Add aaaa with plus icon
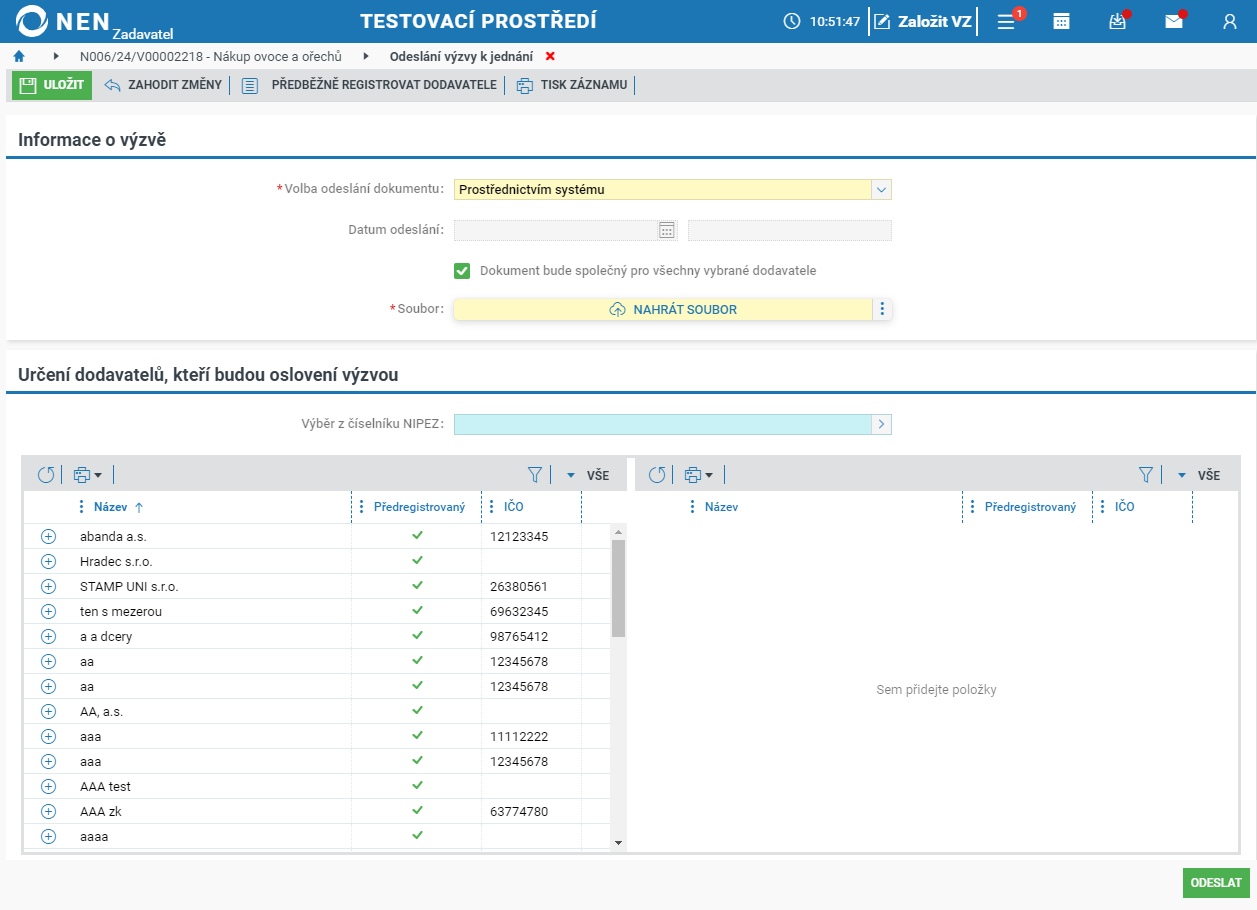1257x910 pixels. click(48, 836)
